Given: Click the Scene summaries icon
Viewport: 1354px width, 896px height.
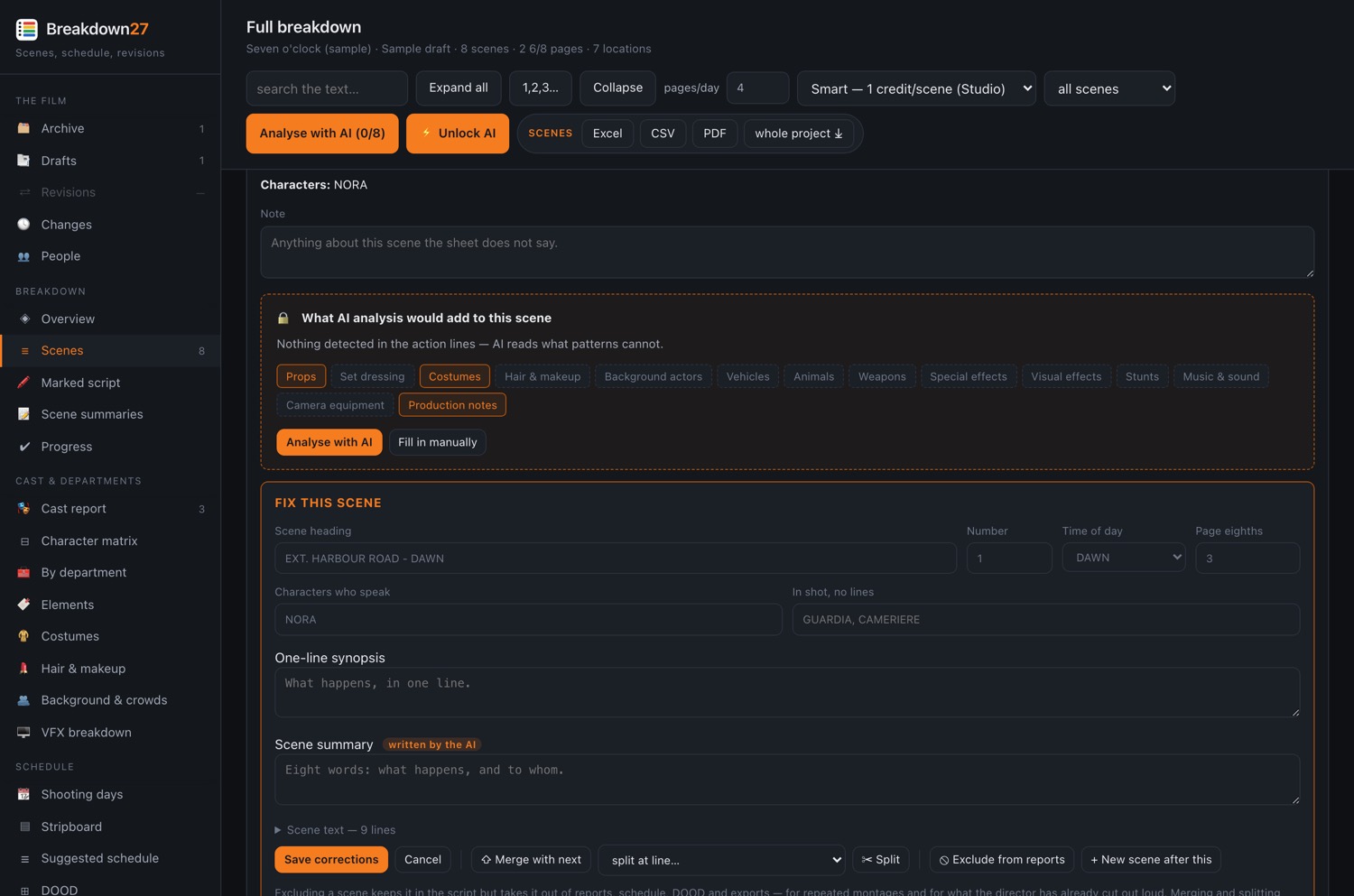Looking at the screenshot, I should pyautogui.click(x=23, y=414).
